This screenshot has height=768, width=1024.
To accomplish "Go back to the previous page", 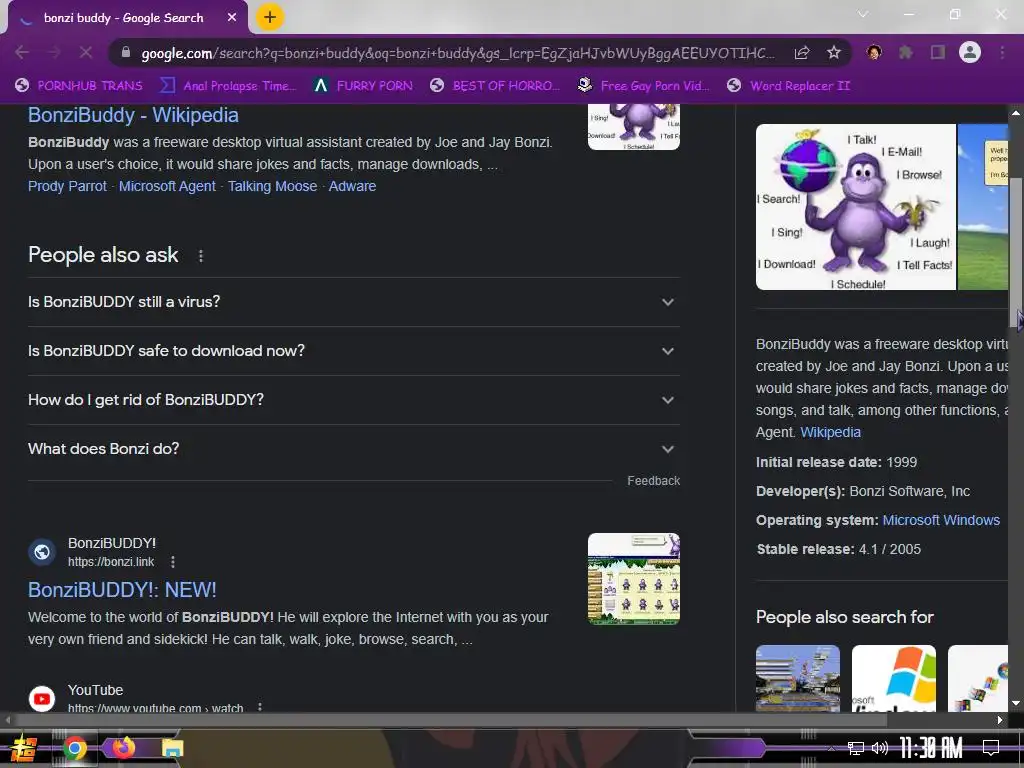I will (x=22, y=52).
